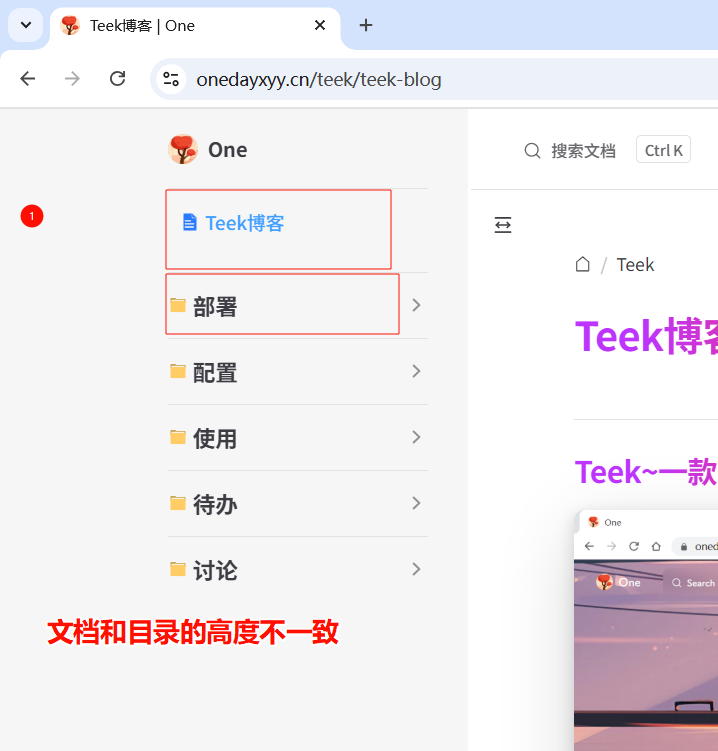The height and width of the screenshot is (751, 718).
Task: Close the Teek博客 browser tab
Action: (x=320, y=25)
